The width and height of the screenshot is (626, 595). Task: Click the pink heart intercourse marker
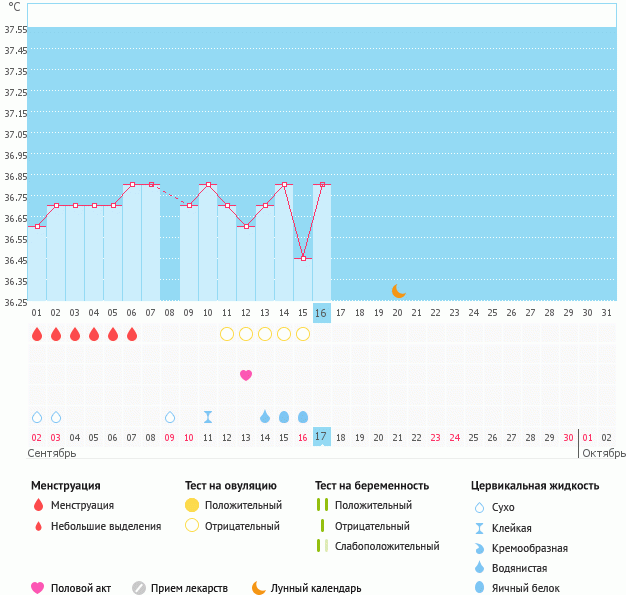pyautogui.click(x=246, y=375)
